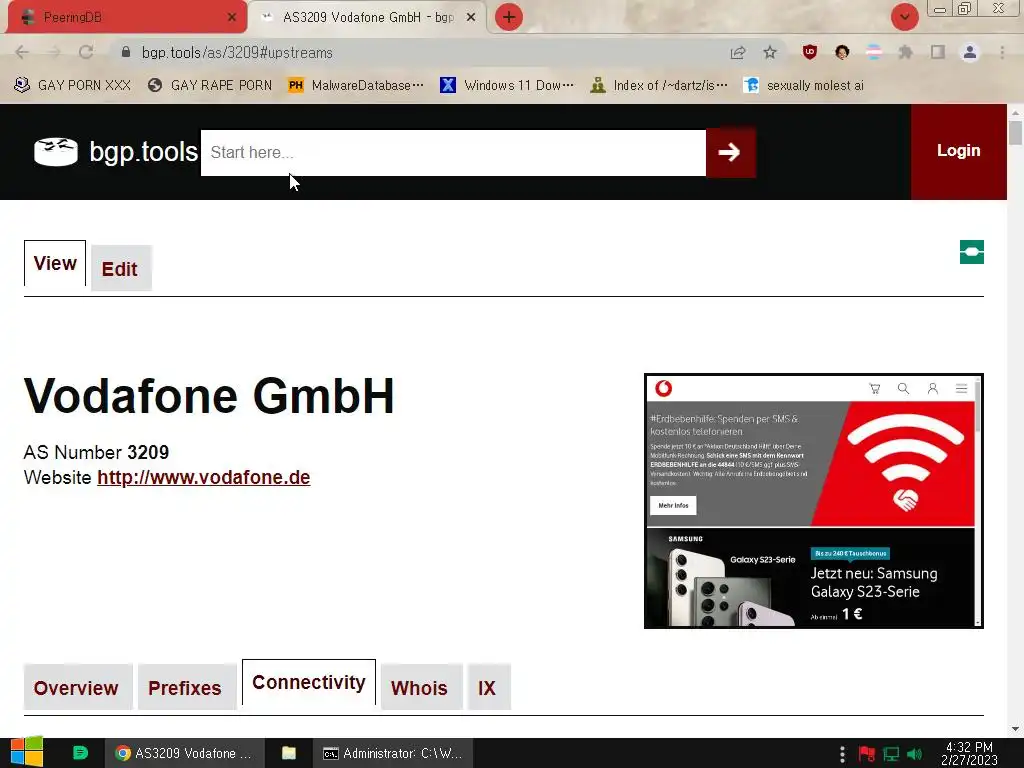Share this page using share icon
Image resolution: width=1024 pixels, height=768 pixels.
click(x=738, y=53)
